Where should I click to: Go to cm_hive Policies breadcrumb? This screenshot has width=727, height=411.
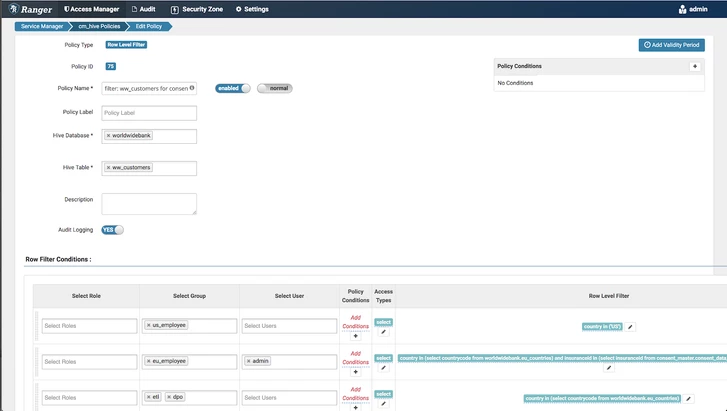(x=99, y=26)
